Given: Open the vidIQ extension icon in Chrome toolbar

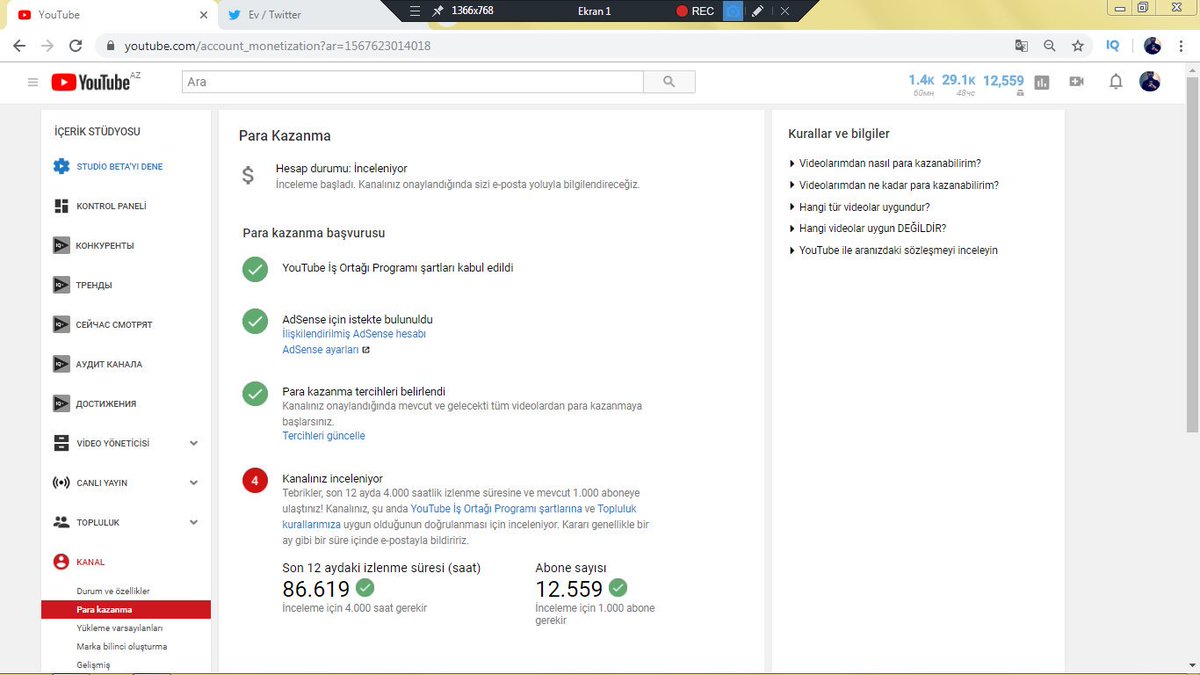Looking at the screenshot, I should coord(1113,46).
